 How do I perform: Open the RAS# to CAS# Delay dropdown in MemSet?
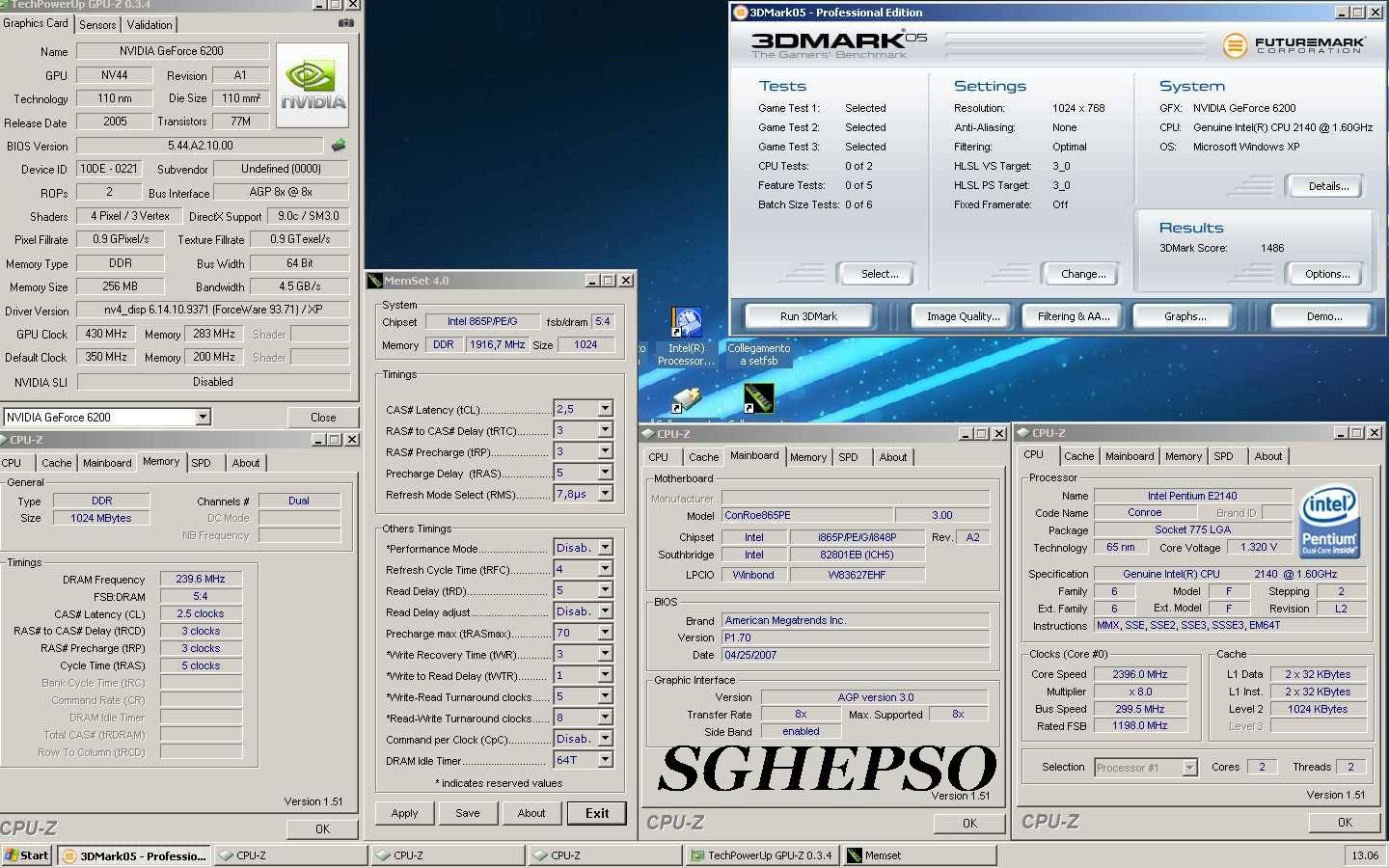[605, 430]
